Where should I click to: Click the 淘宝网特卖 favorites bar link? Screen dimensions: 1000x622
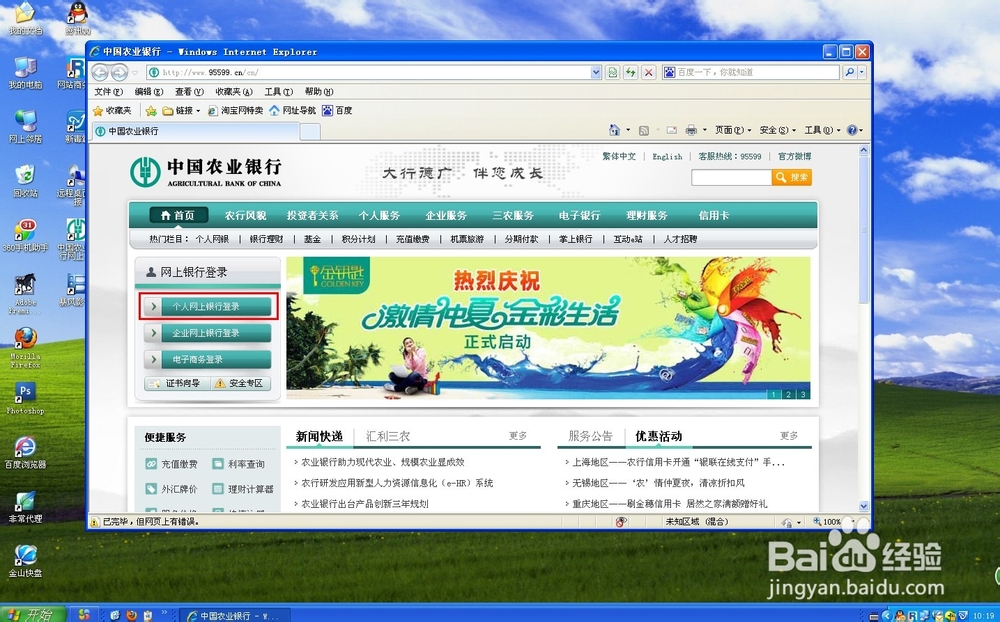coord(235,110)
